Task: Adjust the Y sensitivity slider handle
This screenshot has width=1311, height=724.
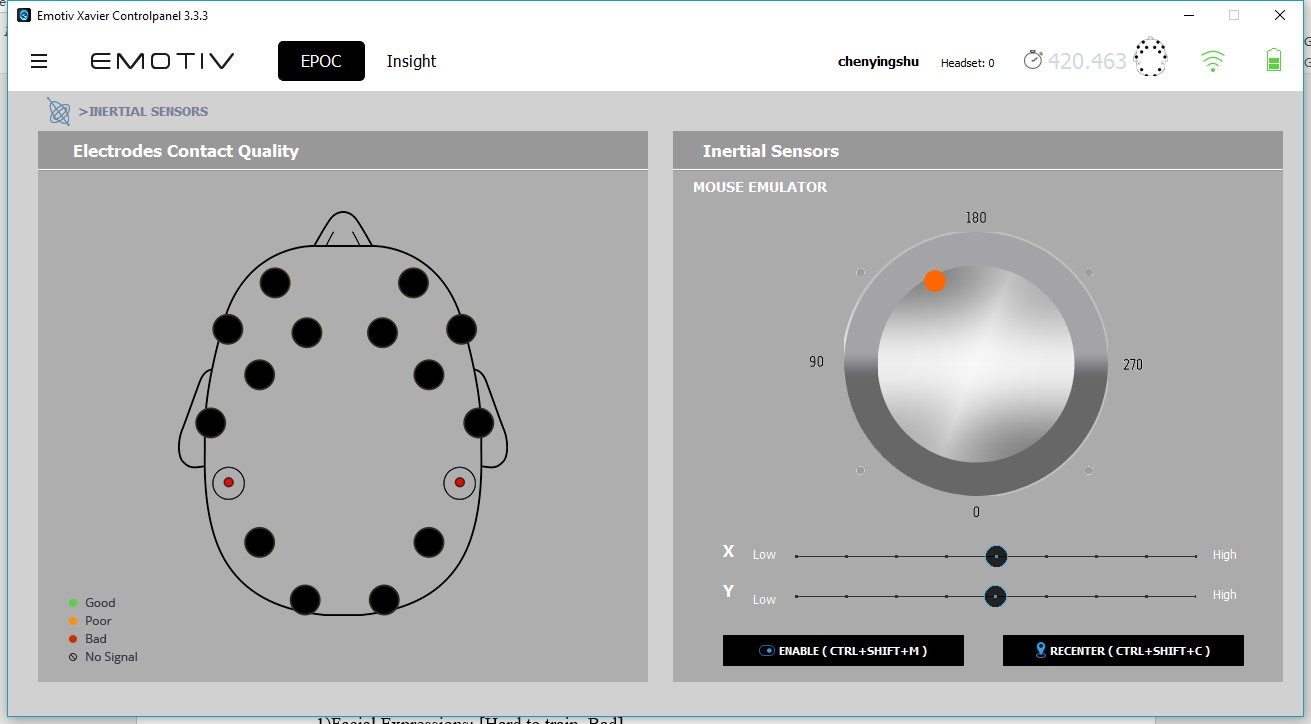Action: click(x=995, y=596)
